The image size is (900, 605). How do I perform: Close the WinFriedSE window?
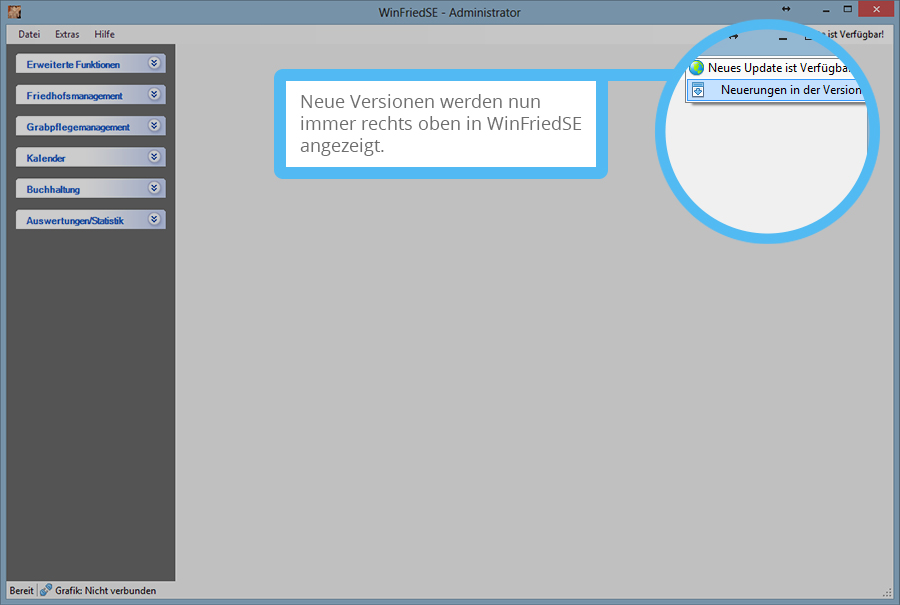[x=877, y=9]
